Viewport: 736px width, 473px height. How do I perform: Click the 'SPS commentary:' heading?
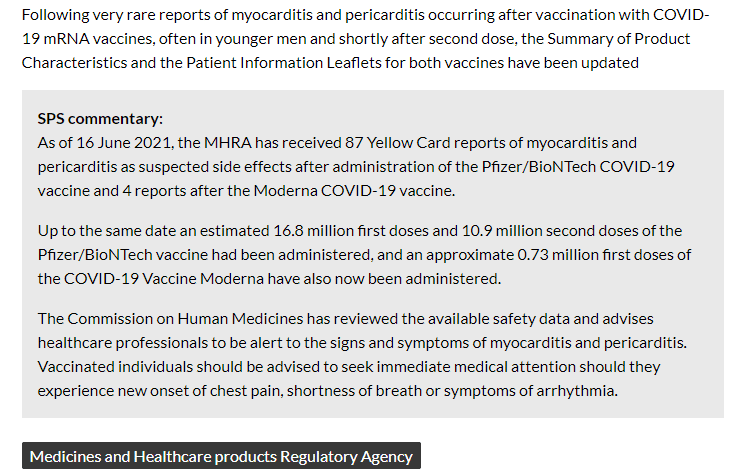pyautogui.click(x=100, y=119)
